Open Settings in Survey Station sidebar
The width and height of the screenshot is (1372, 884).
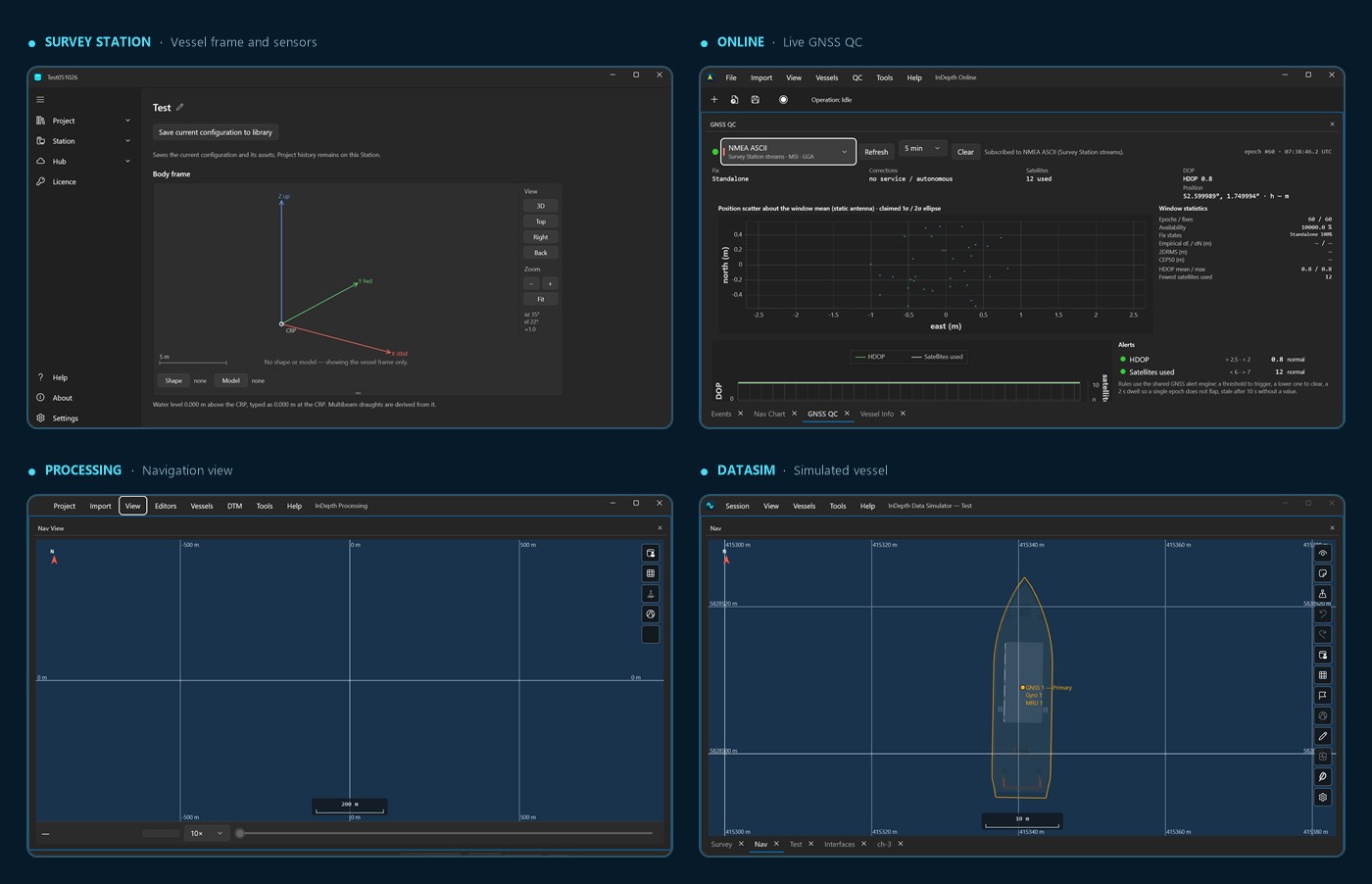point(84,418)
